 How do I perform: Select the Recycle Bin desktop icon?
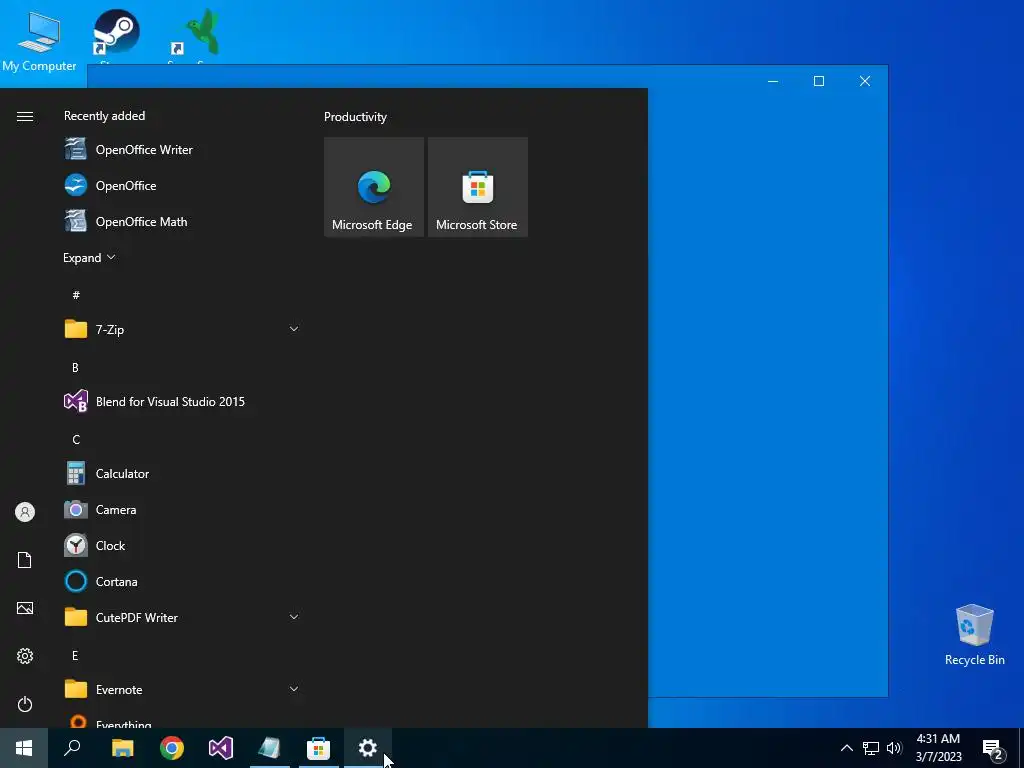pyautogui.click(x=974, y=635)
